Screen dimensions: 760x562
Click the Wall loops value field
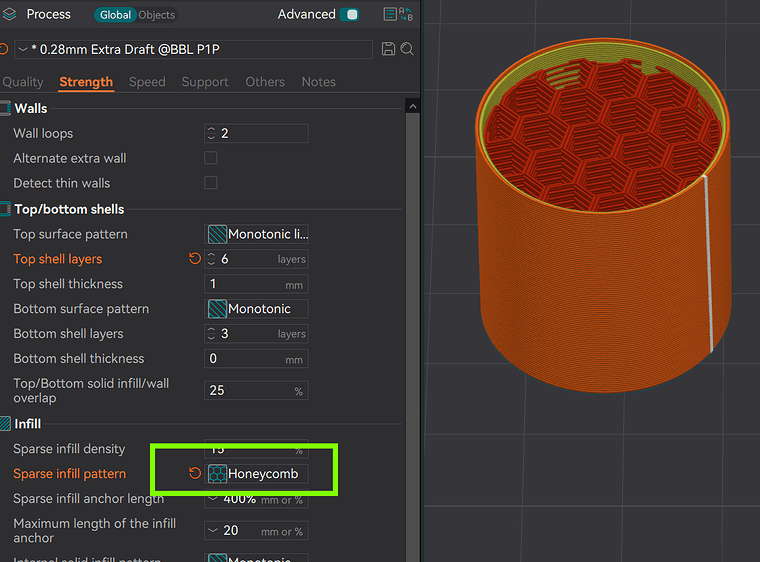coord(256,133)
